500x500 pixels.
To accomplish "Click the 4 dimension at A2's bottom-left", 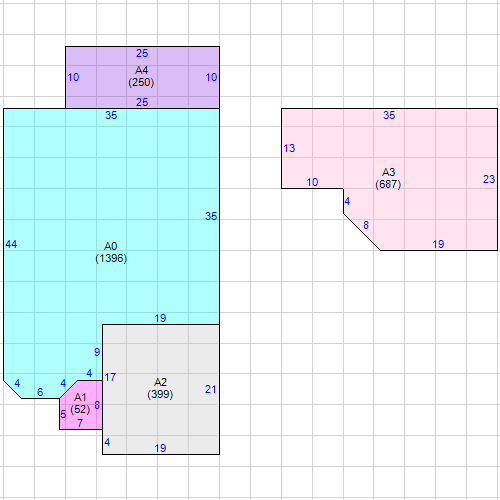I will (x=107, y=442).
